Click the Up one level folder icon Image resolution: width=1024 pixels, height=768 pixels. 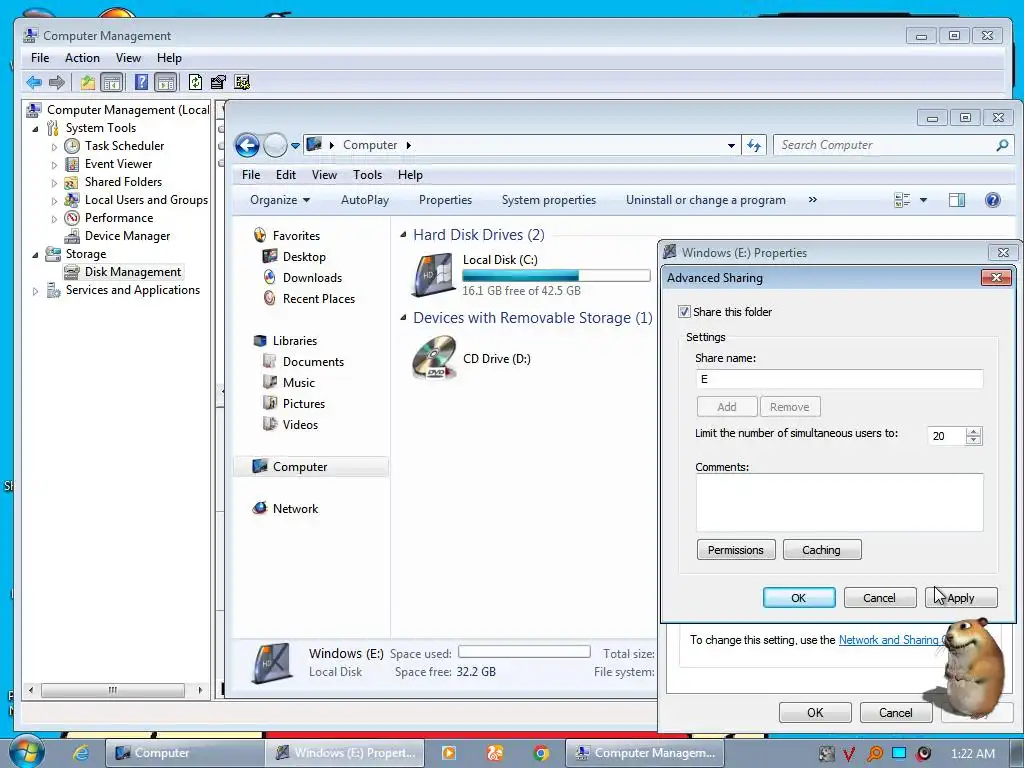[88, 82]
